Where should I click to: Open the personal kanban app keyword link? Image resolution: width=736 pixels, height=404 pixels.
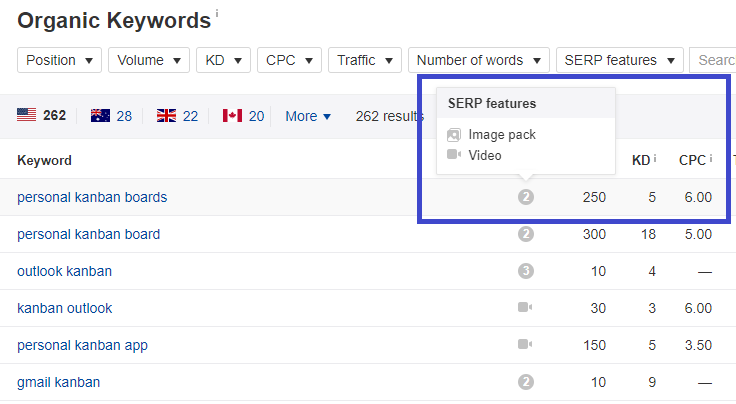(83, 346)
